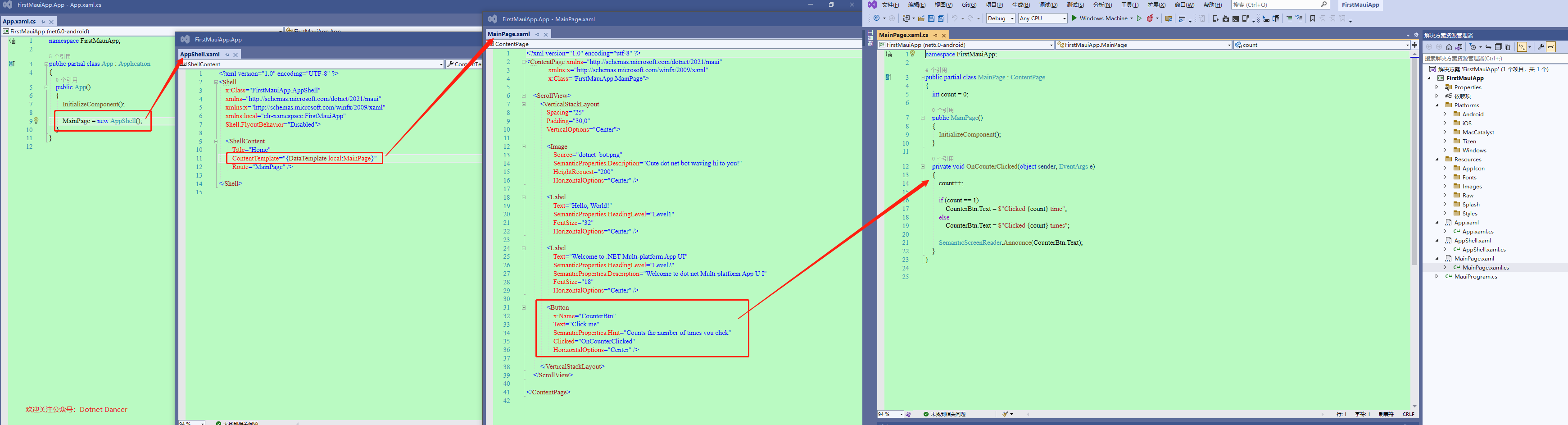The image size is (1568, 425).
Task: Close the App.xaml.cs tab
Action: click(x=51, y=22)
